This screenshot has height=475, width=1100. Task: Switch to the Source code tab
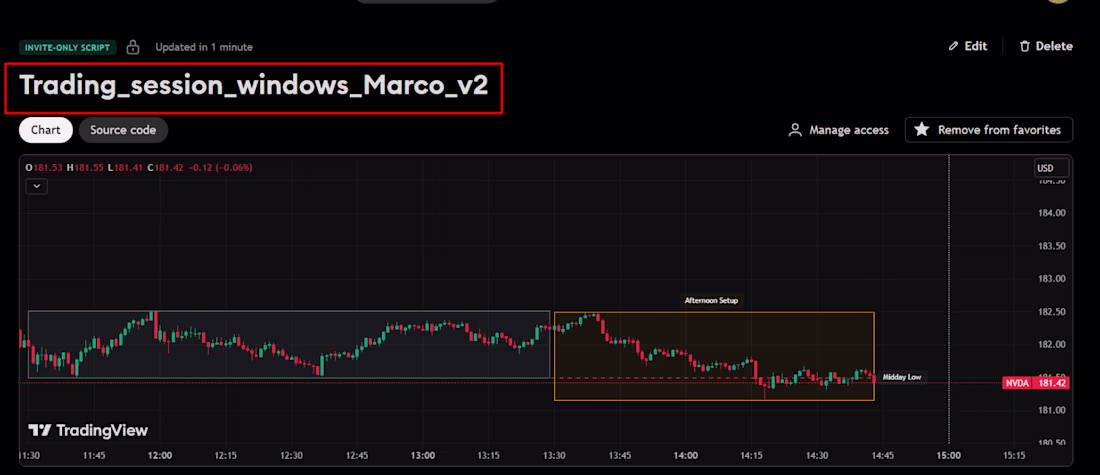tap(123, 130)
